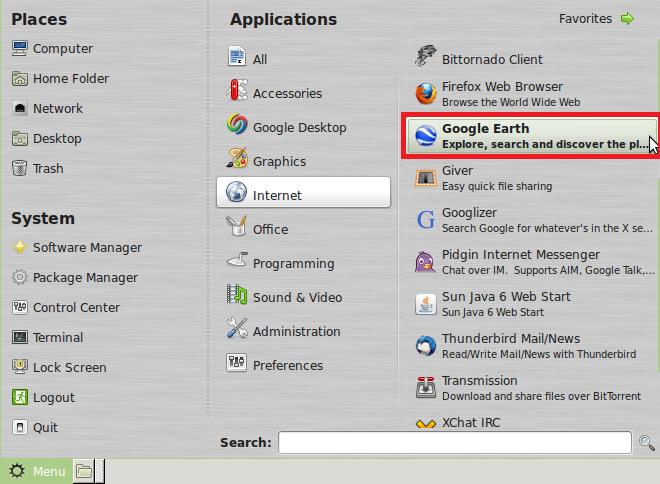Click "Easy quick file sharing" text
660x484 pixels.
pyautogui.click(x=497, y=186)
